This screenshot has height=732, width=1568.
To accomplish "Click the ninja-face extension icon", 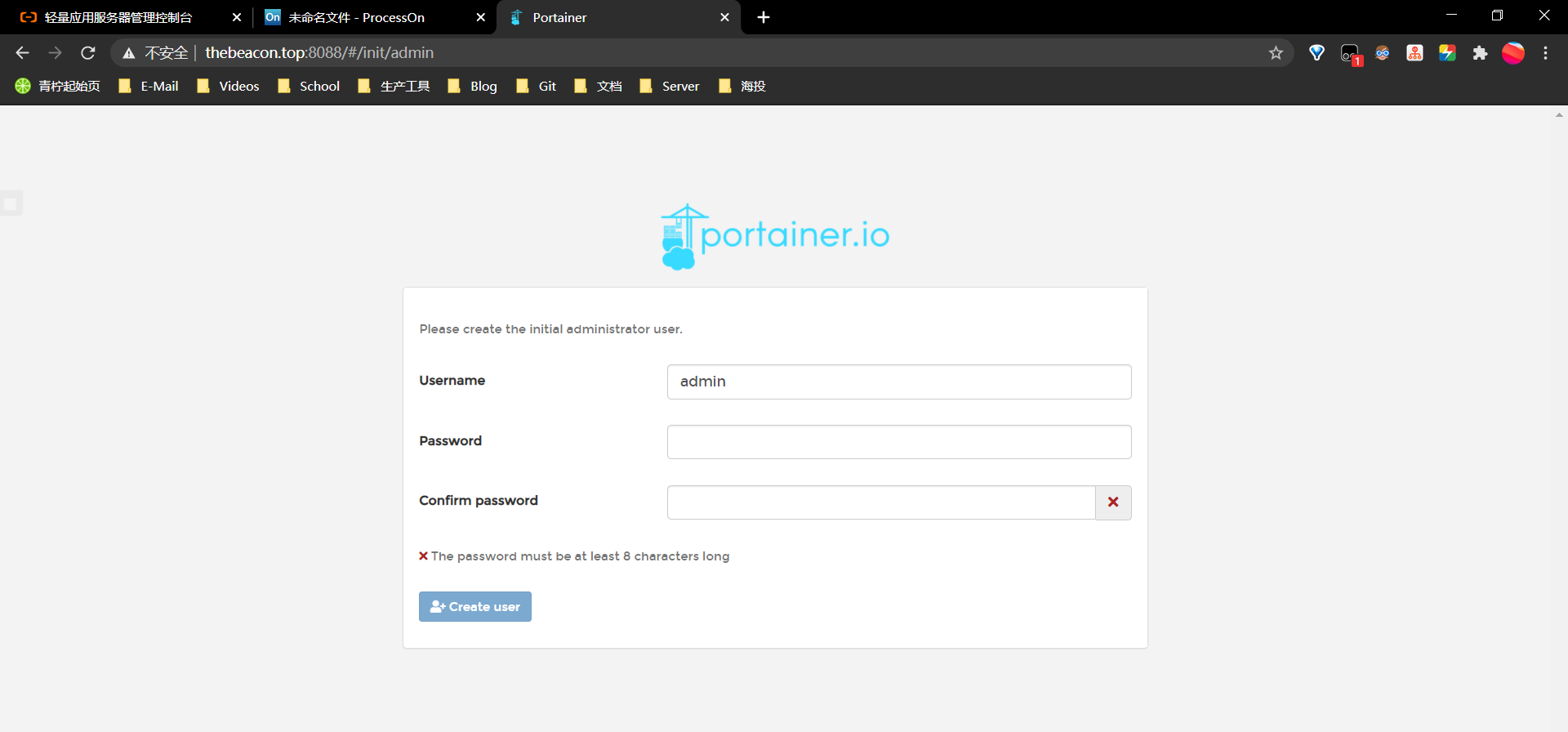I will 1382,53.
